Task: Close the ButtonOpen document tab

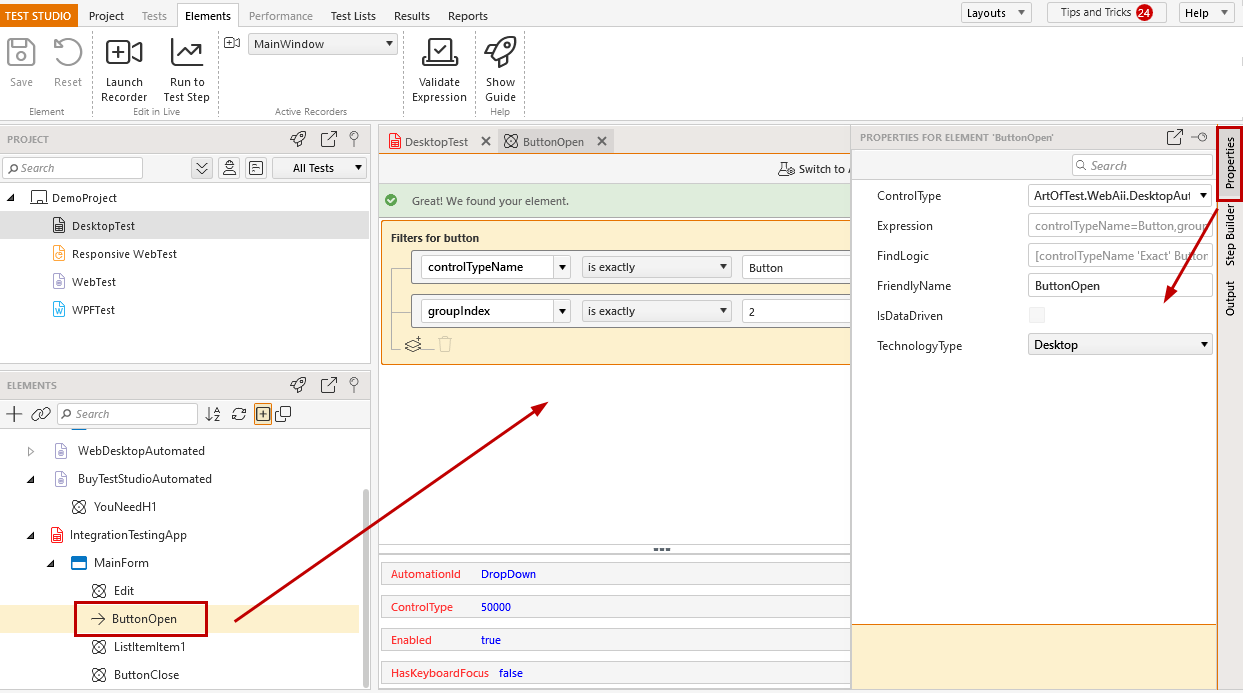Action: (x=602, y=142)
